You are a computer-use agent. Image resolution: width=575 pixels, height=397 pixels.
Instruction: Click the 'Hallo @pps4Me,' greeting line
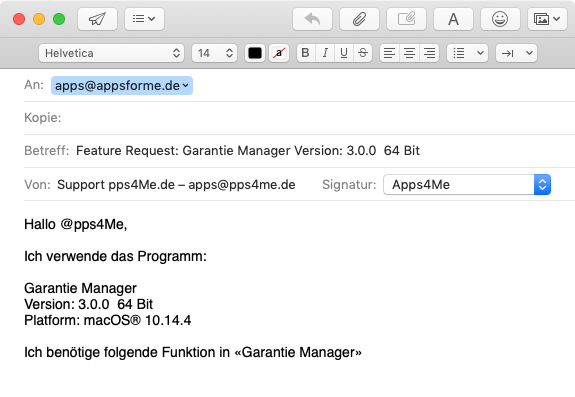(76, 224)
